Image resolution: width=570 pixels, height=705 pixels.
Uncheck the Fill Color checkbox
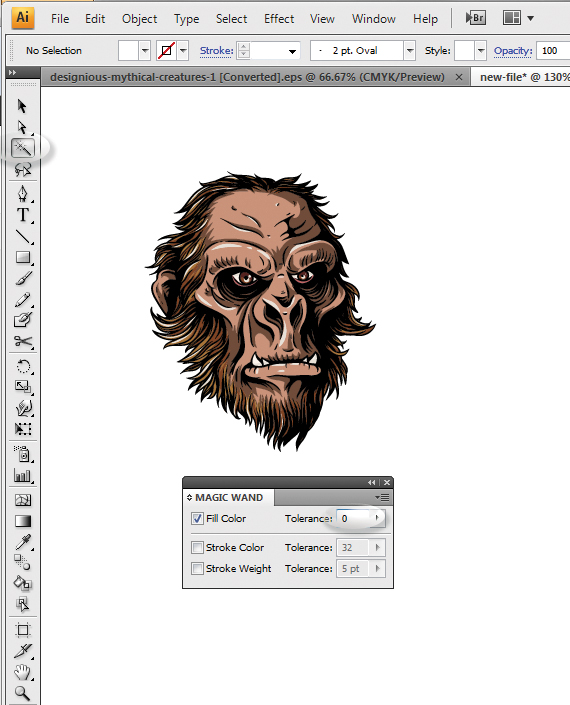coord(197,518)
